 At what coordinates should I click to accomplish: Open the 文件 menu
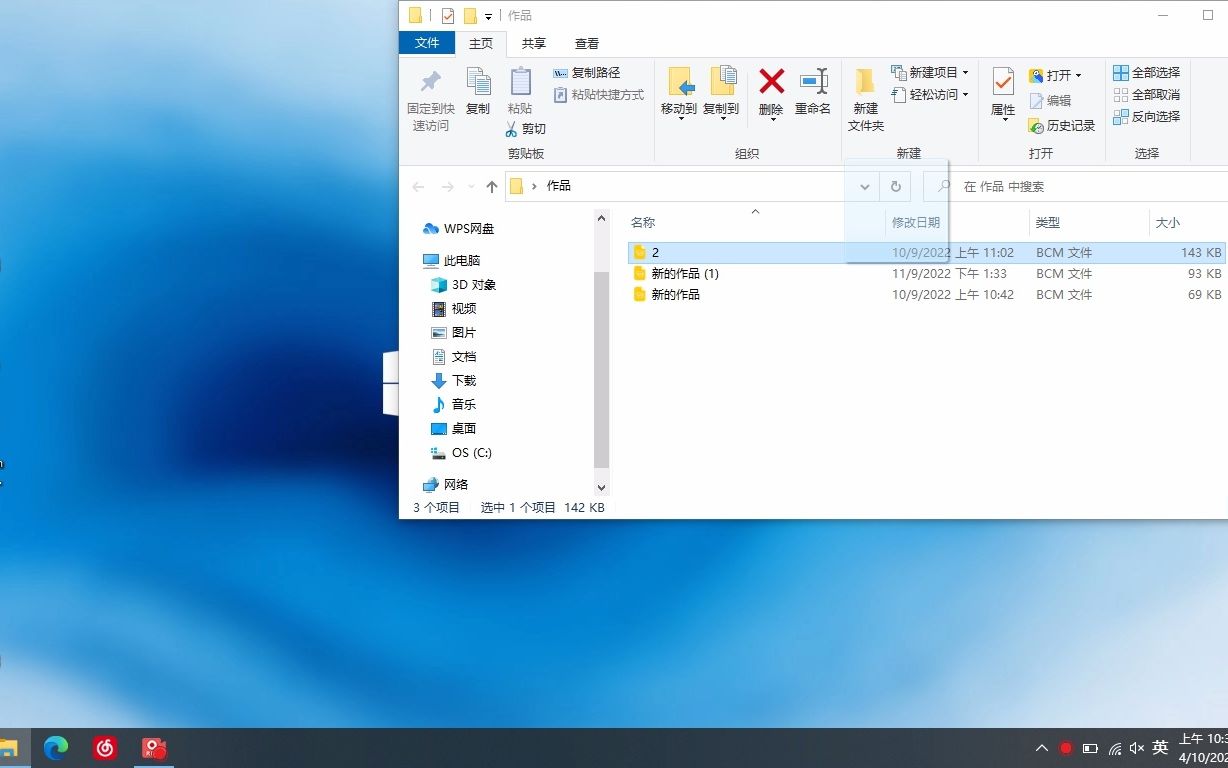(427, 43)
